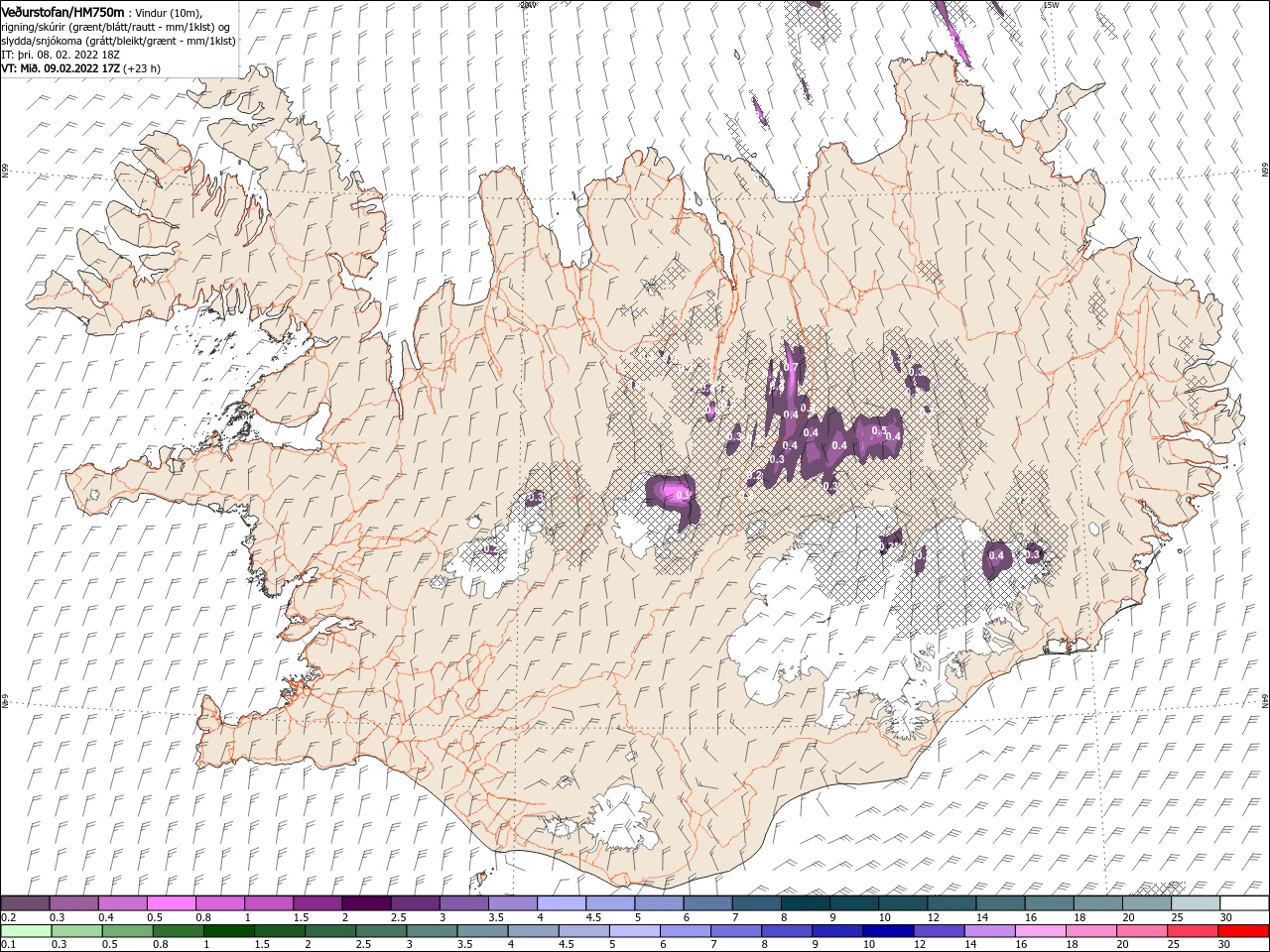Select the pale green 0.1 swatch in the lower legend row
Image resolution: width=1270 pixels, height=952 pixels.
(26, 931)
